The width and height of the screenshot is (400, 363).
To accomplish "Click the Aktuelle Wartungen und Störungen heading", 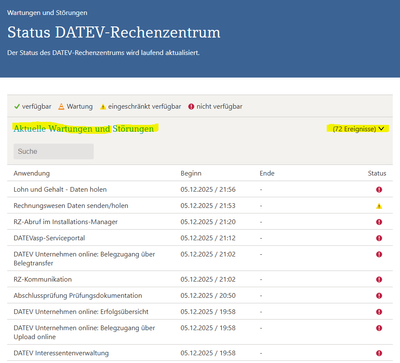I will (84, 129).
